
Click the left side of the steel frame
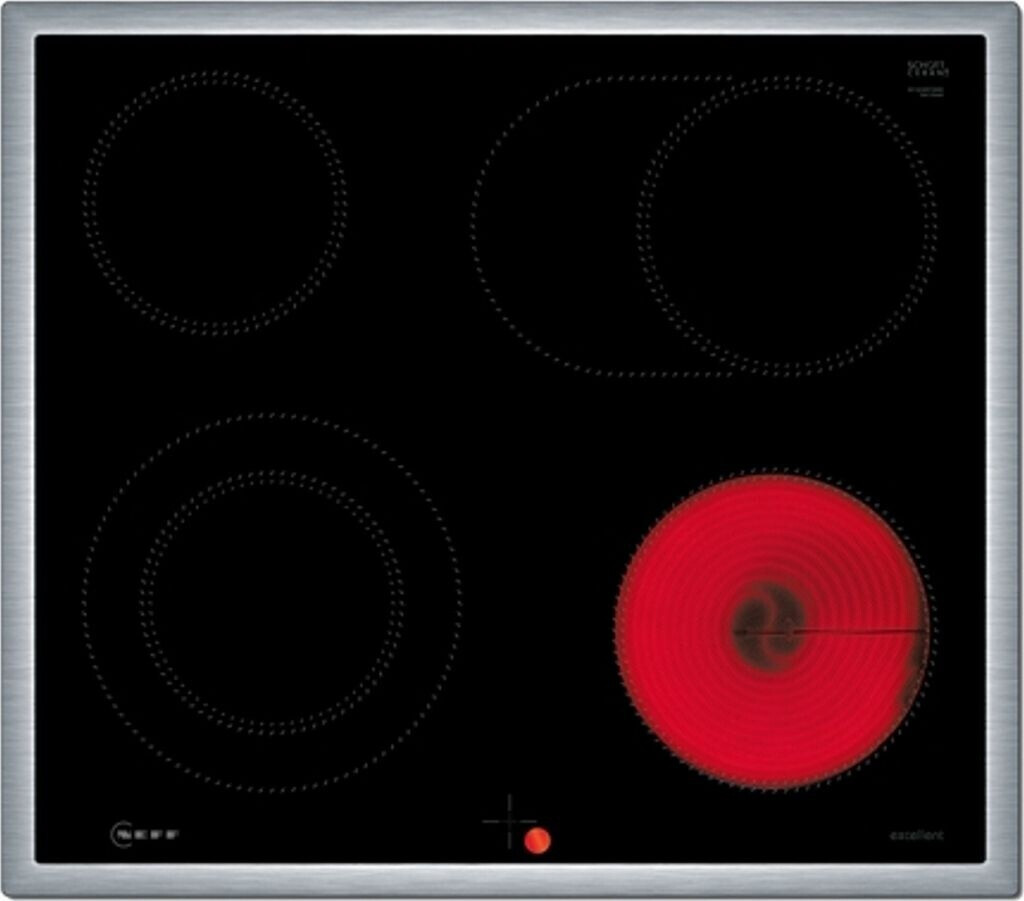(17, 450)
